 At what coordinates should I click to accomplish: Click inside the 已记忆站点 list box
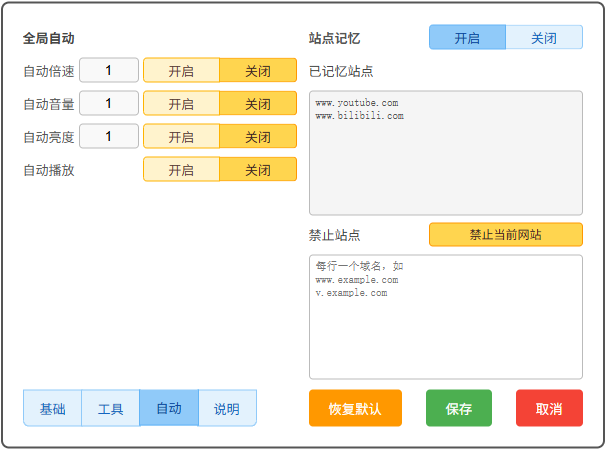click(446, 153)
